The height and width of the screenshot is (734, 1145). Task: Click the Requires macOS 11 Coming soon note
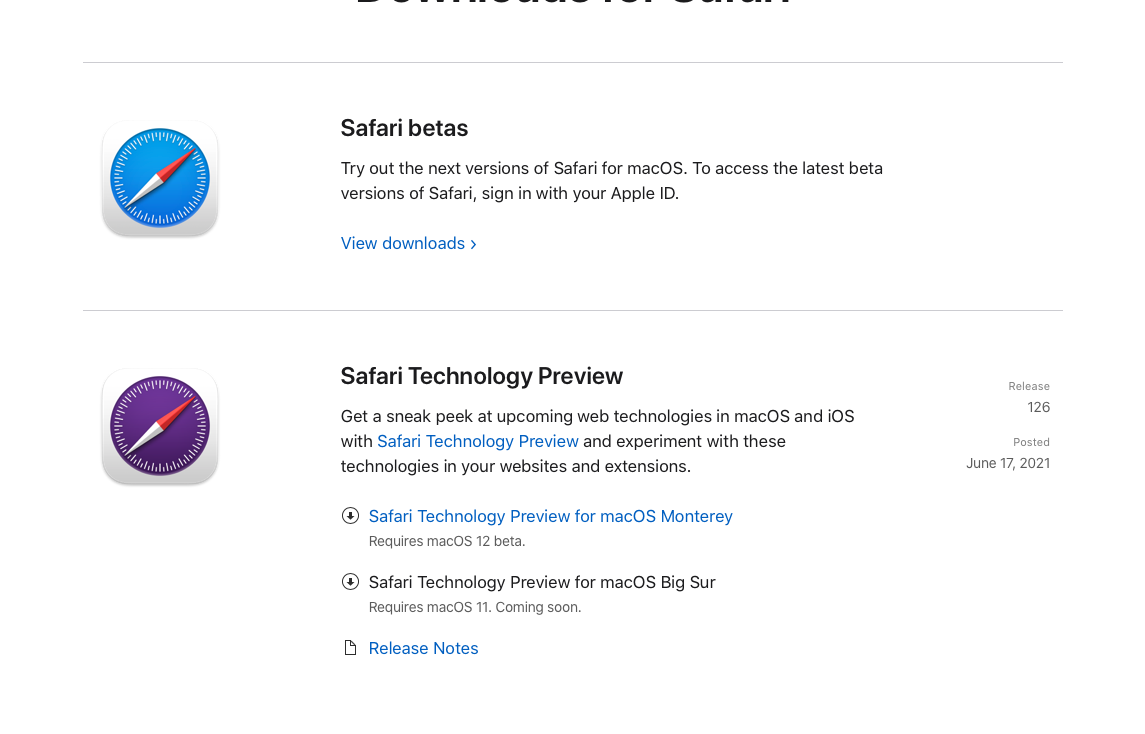[x=475, y=607]
